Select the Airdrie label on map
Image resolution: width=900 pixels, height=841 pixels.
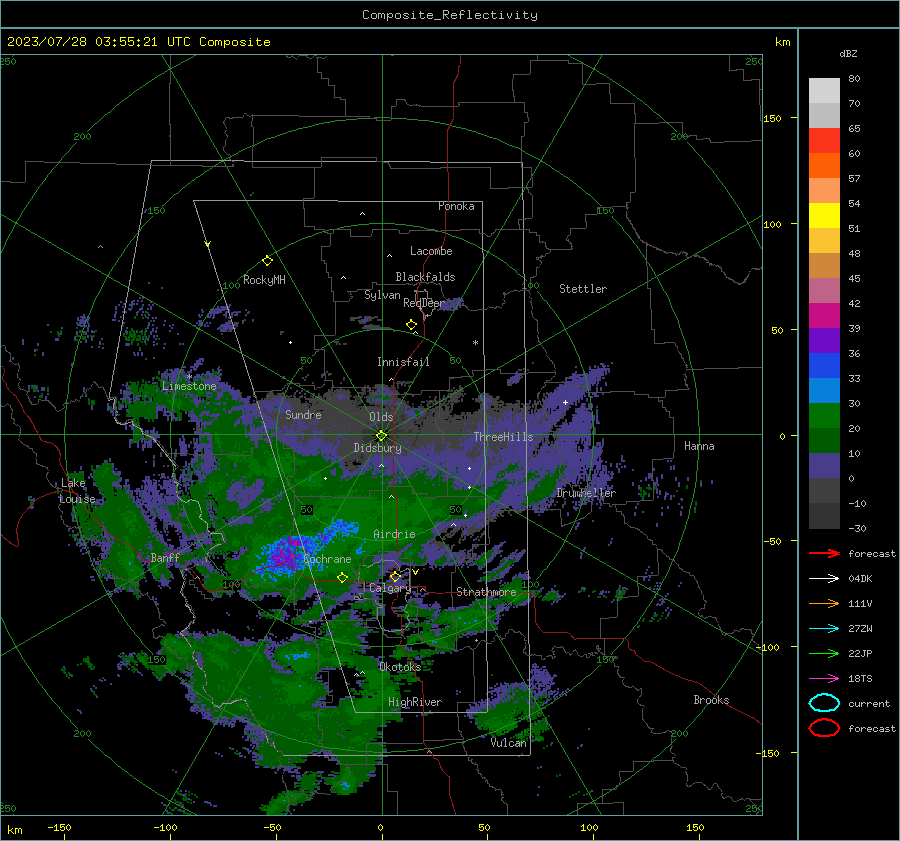click(394, 534)
